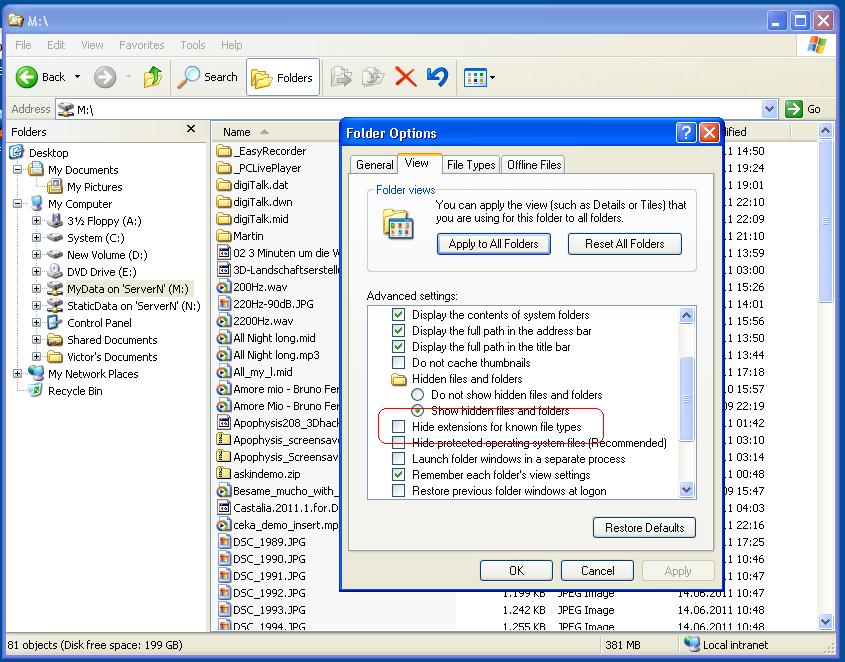This screenshot has height=662, width=845.
Task: Go up one folder level icon
Action: point(153,77)
